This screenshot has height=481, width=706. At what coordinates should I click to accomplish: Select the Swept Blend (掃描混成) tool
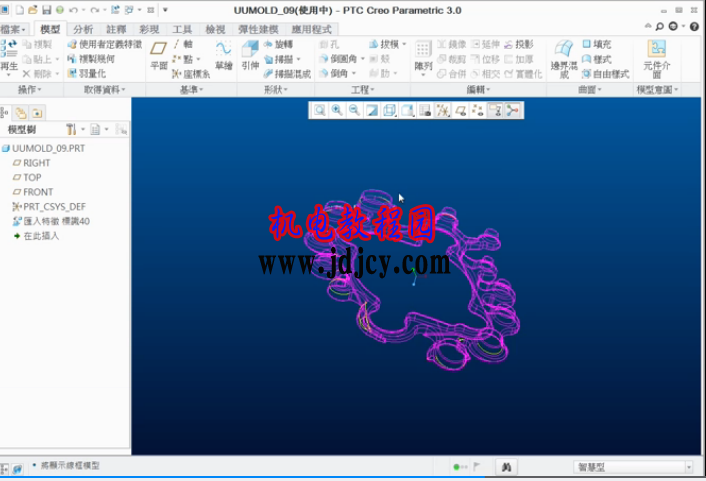tap(288, 74)
